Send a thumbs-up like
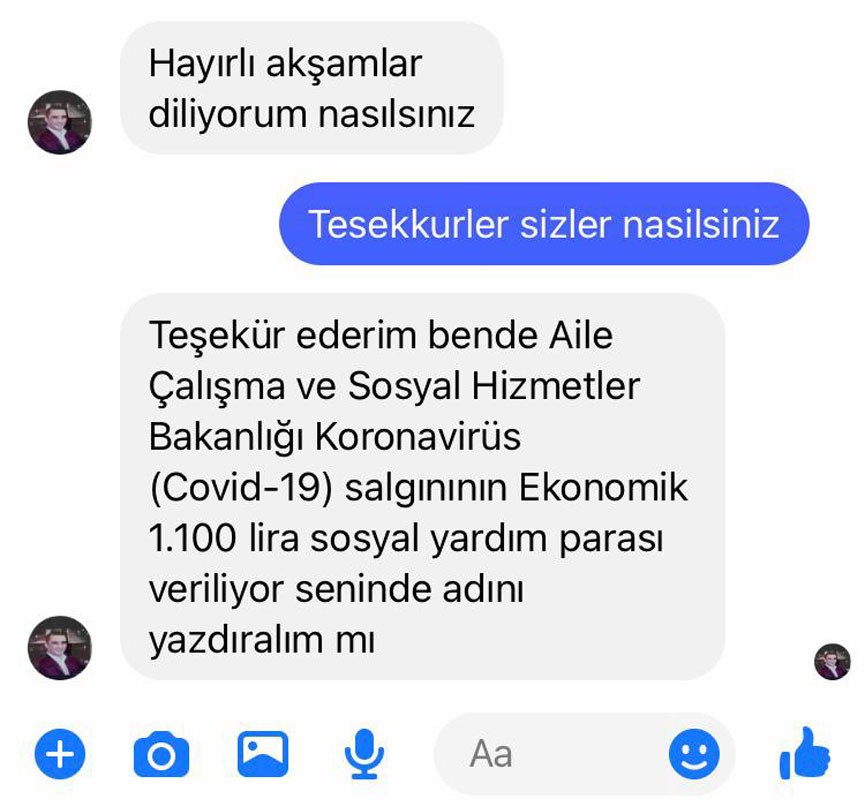 pyautogui.click(x=805, y=754)
